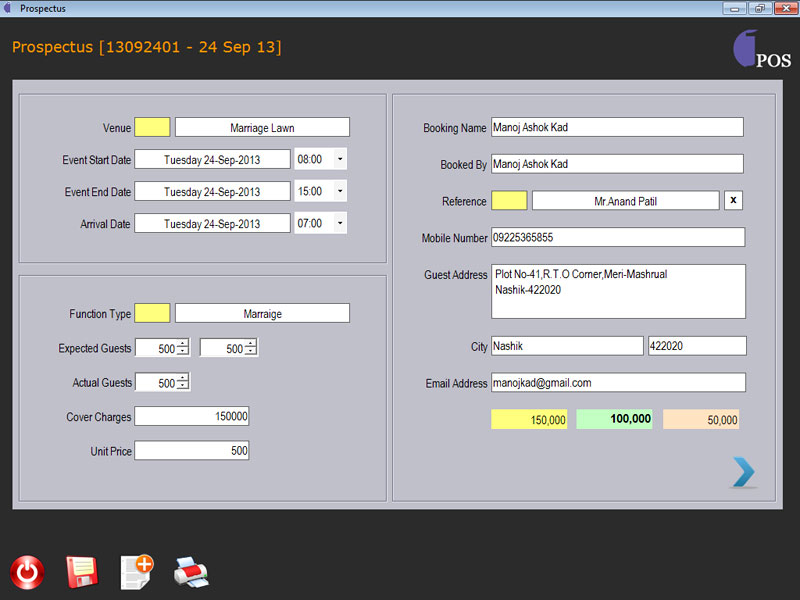The image size is (800, 600).
Task: Click the Email Address field
Action: tap(617, 383)
